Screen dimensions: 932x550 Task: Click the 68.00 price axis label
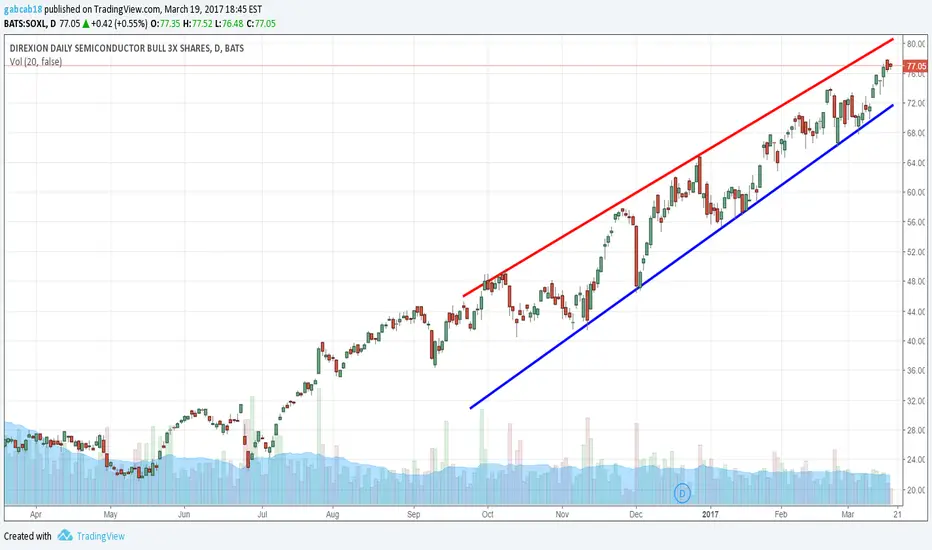pyautogui.click(x=917, y=133)
